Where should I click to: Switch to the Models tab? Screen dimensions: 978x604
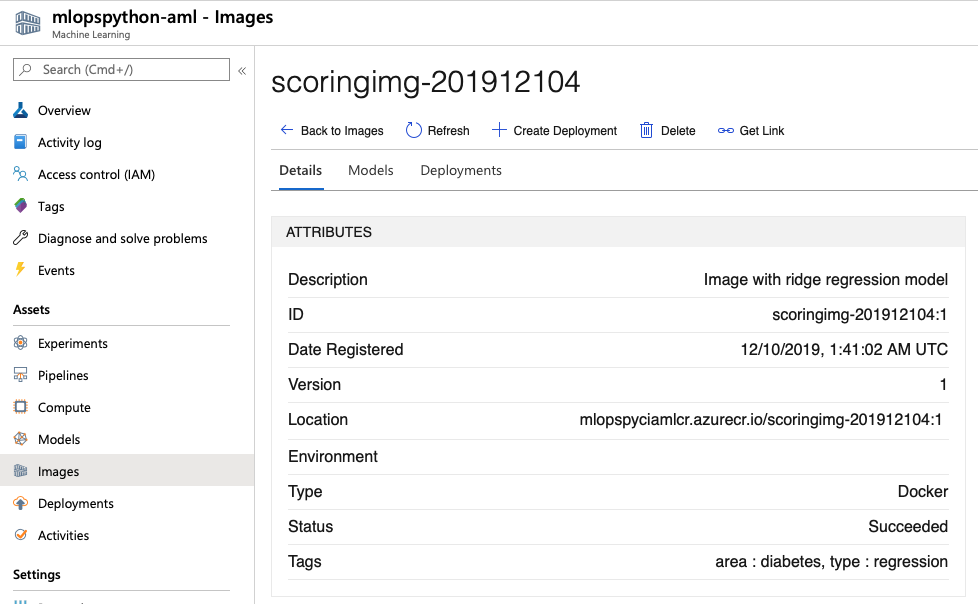pyautogui.click(x=370, y=170)
